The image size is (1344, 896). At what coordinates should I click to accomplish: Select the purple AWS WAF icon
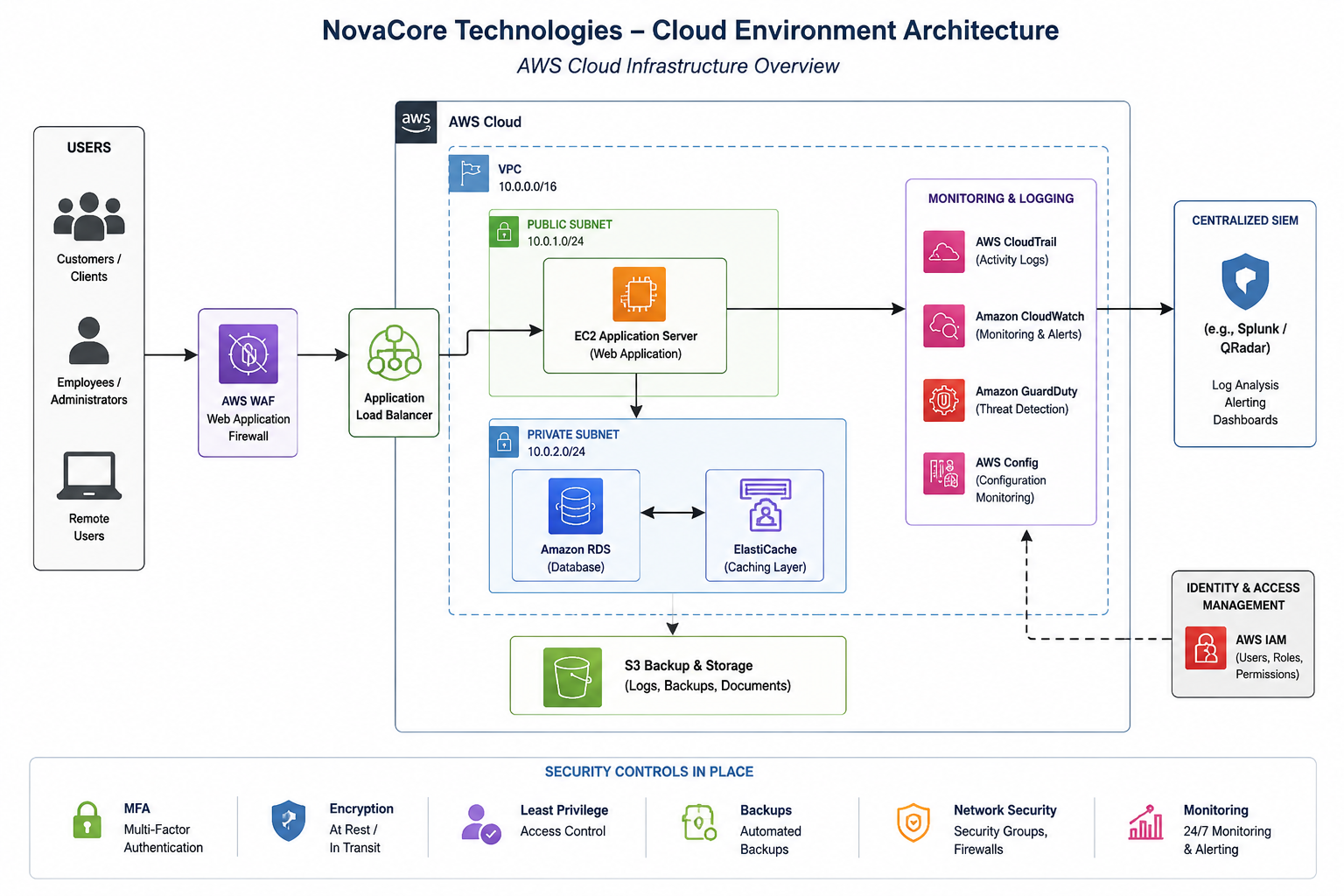click(x=248, y=354)
